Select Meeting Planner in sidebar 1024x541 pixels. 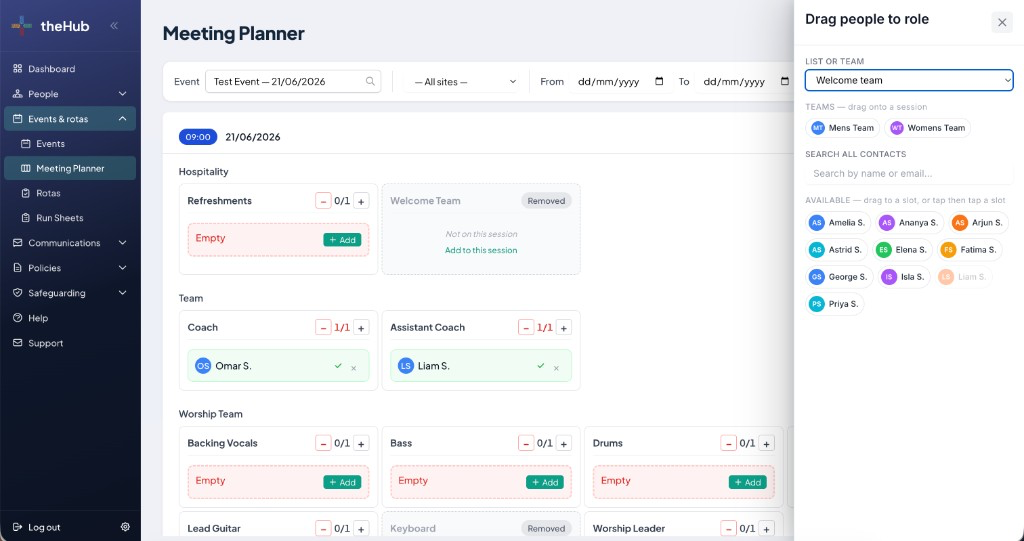[70, 169]
